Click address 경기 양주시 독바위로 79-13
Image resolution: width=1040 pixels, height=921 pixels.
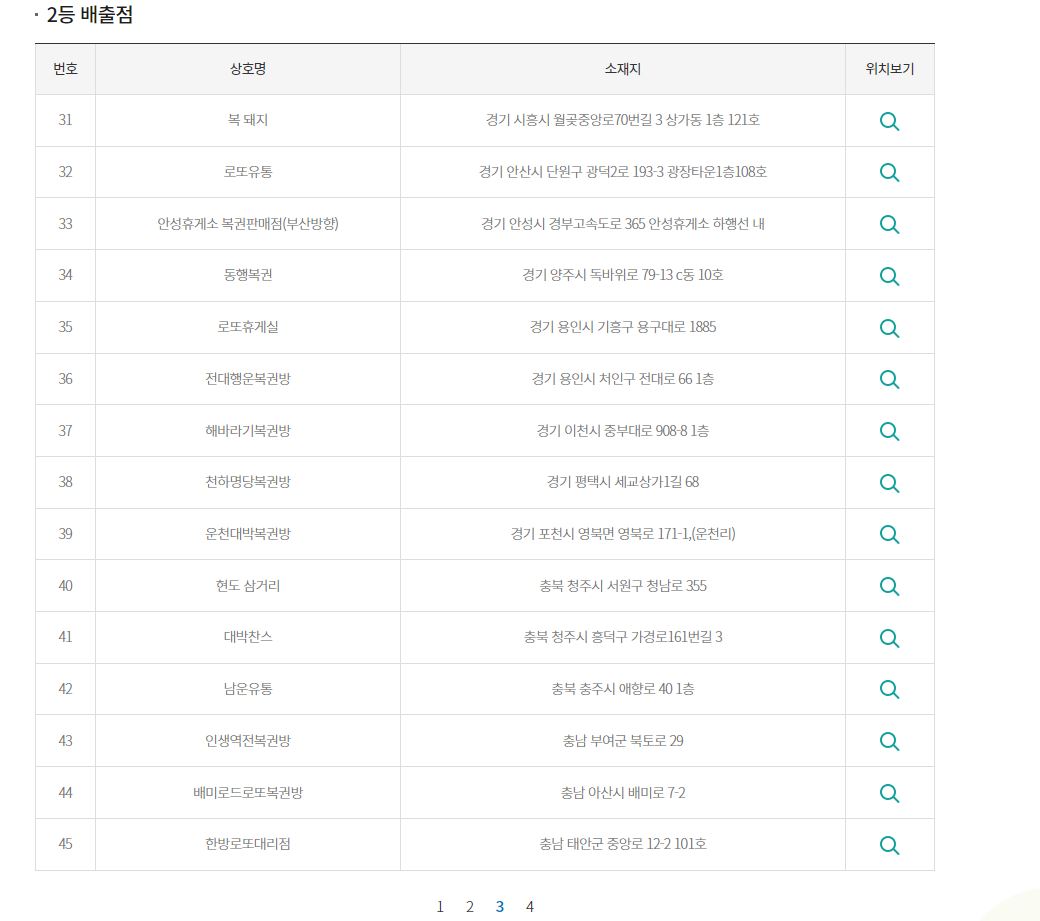point(598,275)
